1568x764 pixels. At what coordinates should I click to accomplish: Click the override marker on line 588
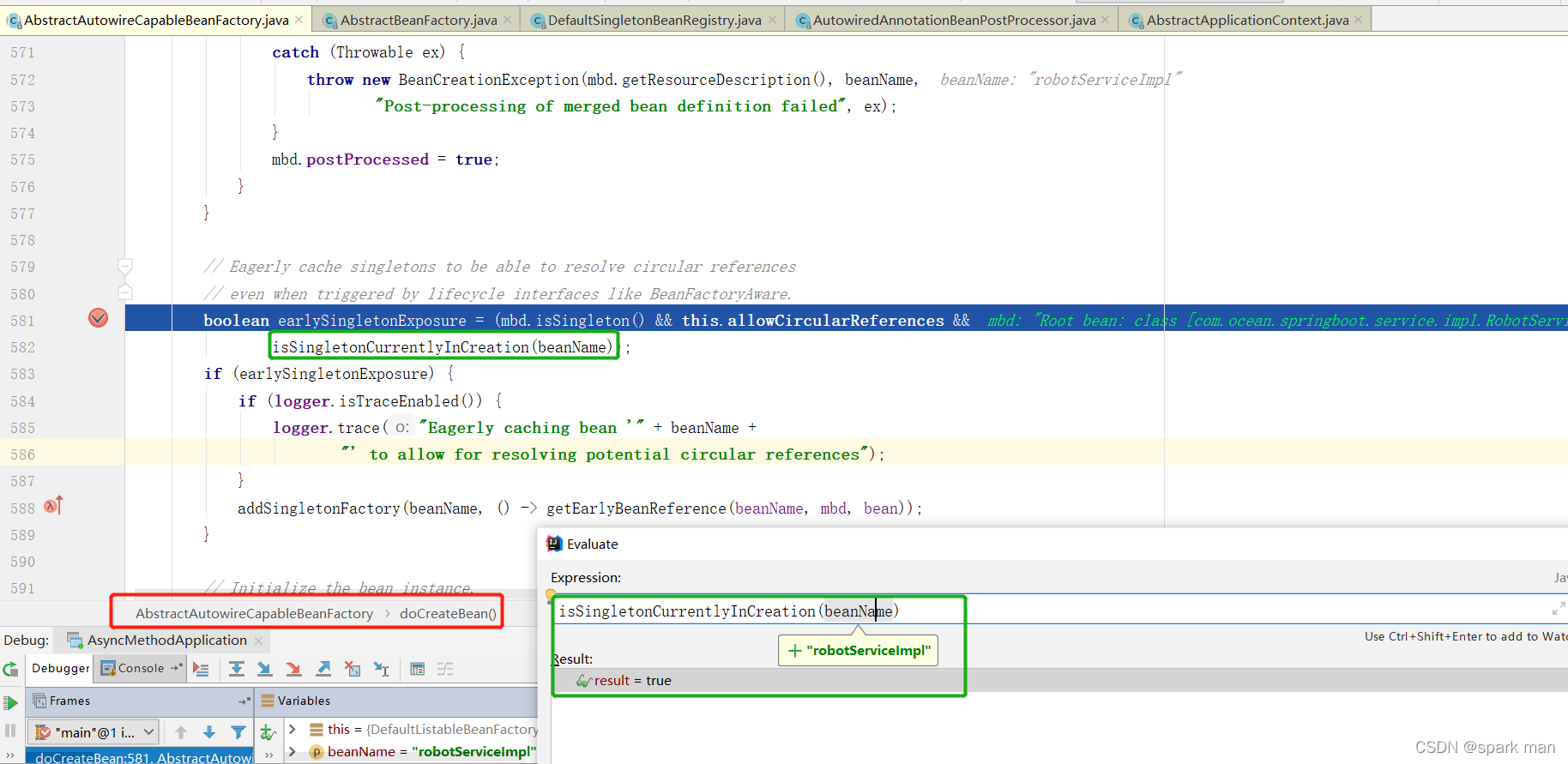pos(53,506)
